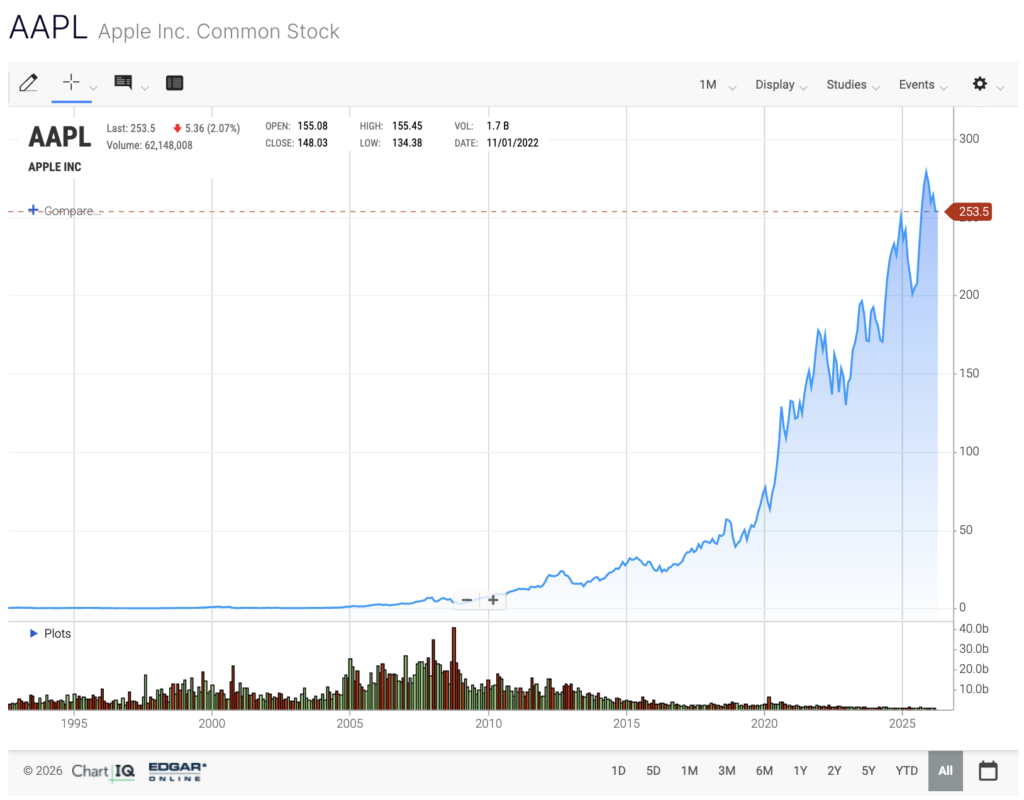Click the DATE 11/01/2022 value

513,143
